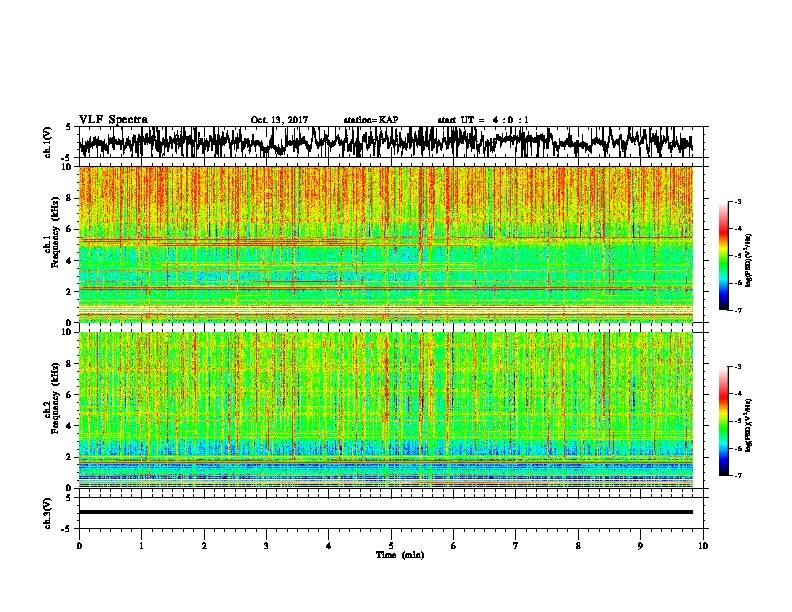Screen dimensions: 792x612
Task: Click the "ch.3(V)" axis label
Action: coord(48,513)
